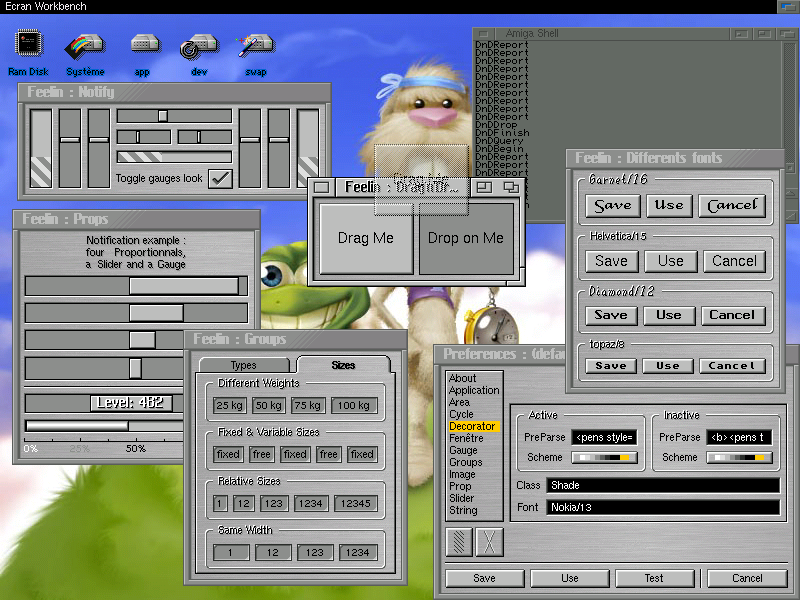Open the Ram Disk desktop icon
This screenshot has width=800, height=600.
pos(29,52)
